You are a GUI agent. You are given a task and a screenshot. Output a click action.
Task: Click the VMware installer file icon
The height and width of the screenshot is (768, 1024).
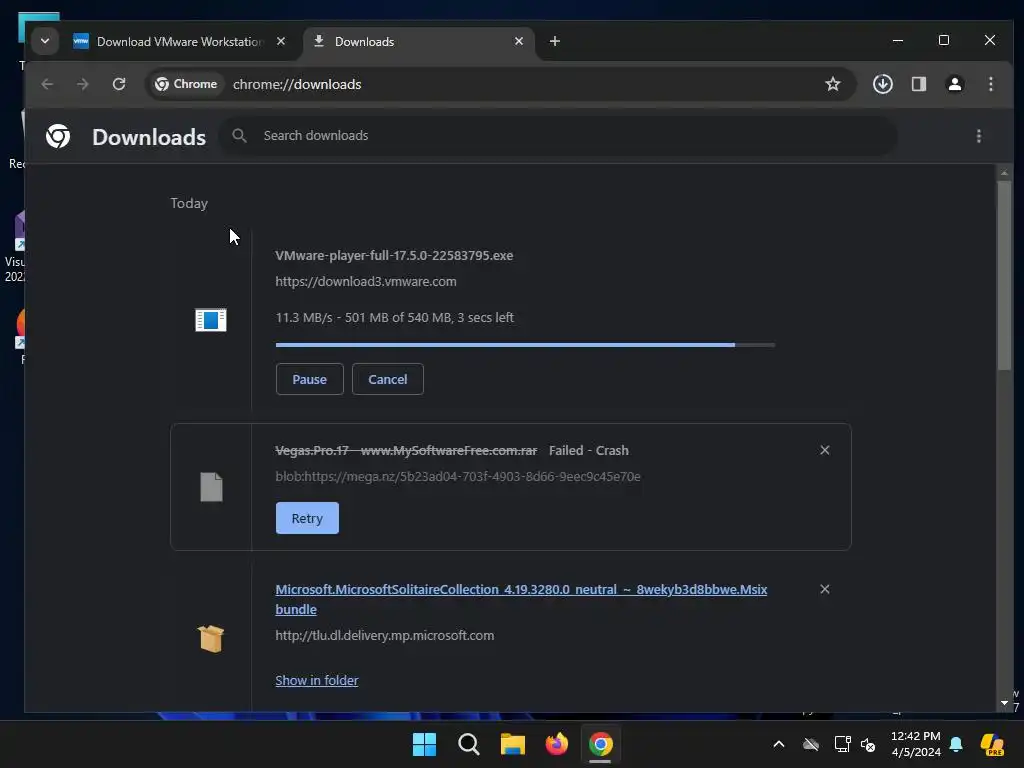tap(211, 320)
